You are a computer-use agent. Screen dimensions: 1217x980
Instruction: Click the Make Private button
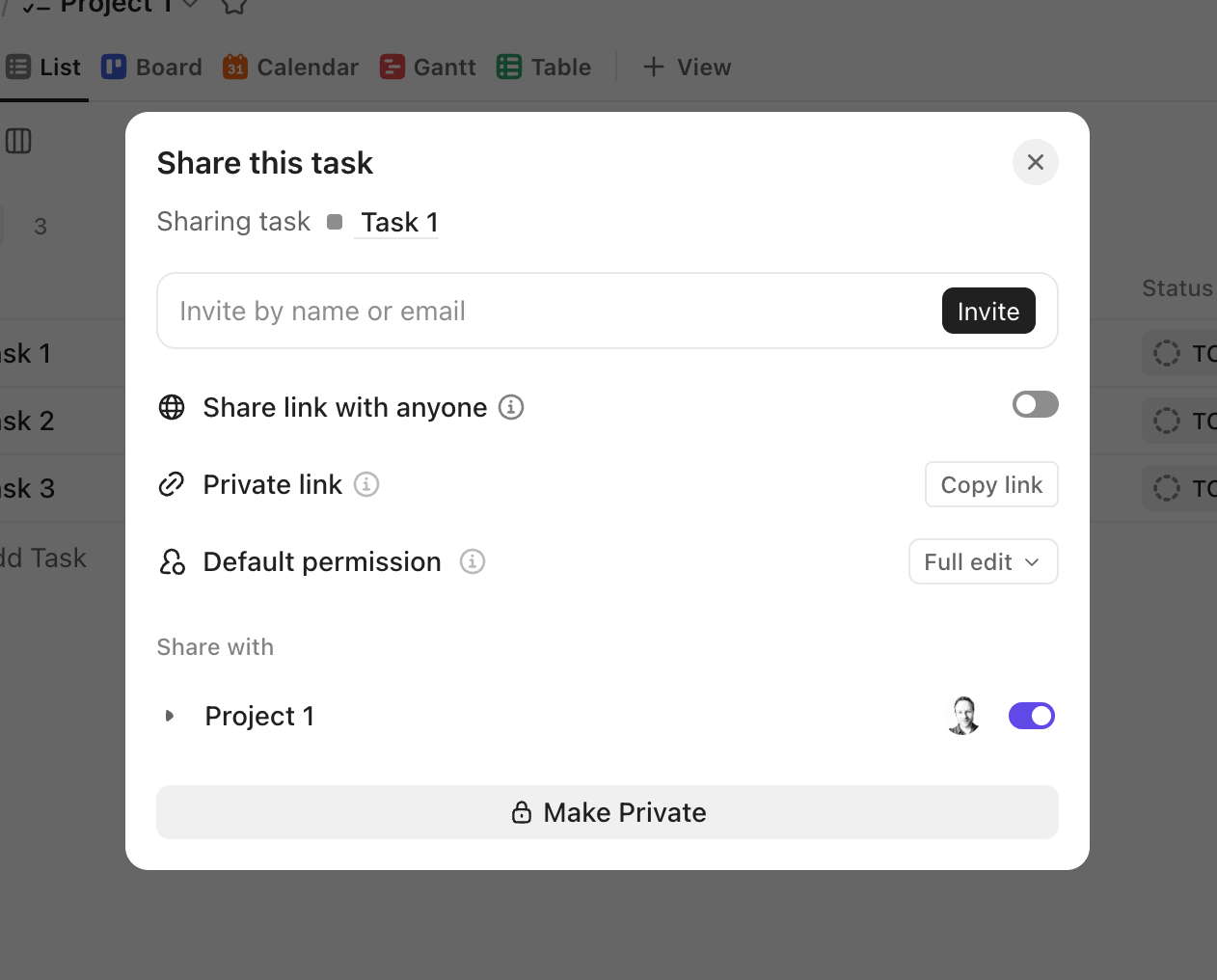coord(608,812)
